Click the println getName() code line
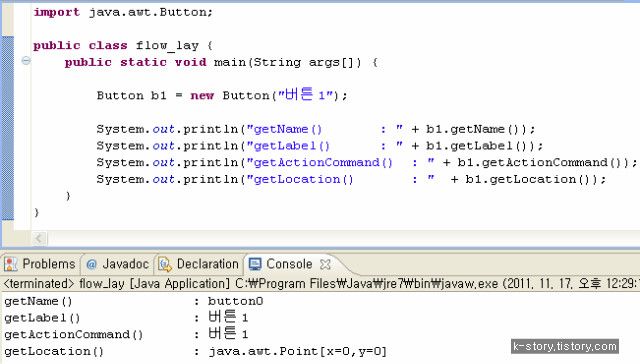This screenshot has height=364, width=640. [x=316, y=129]
